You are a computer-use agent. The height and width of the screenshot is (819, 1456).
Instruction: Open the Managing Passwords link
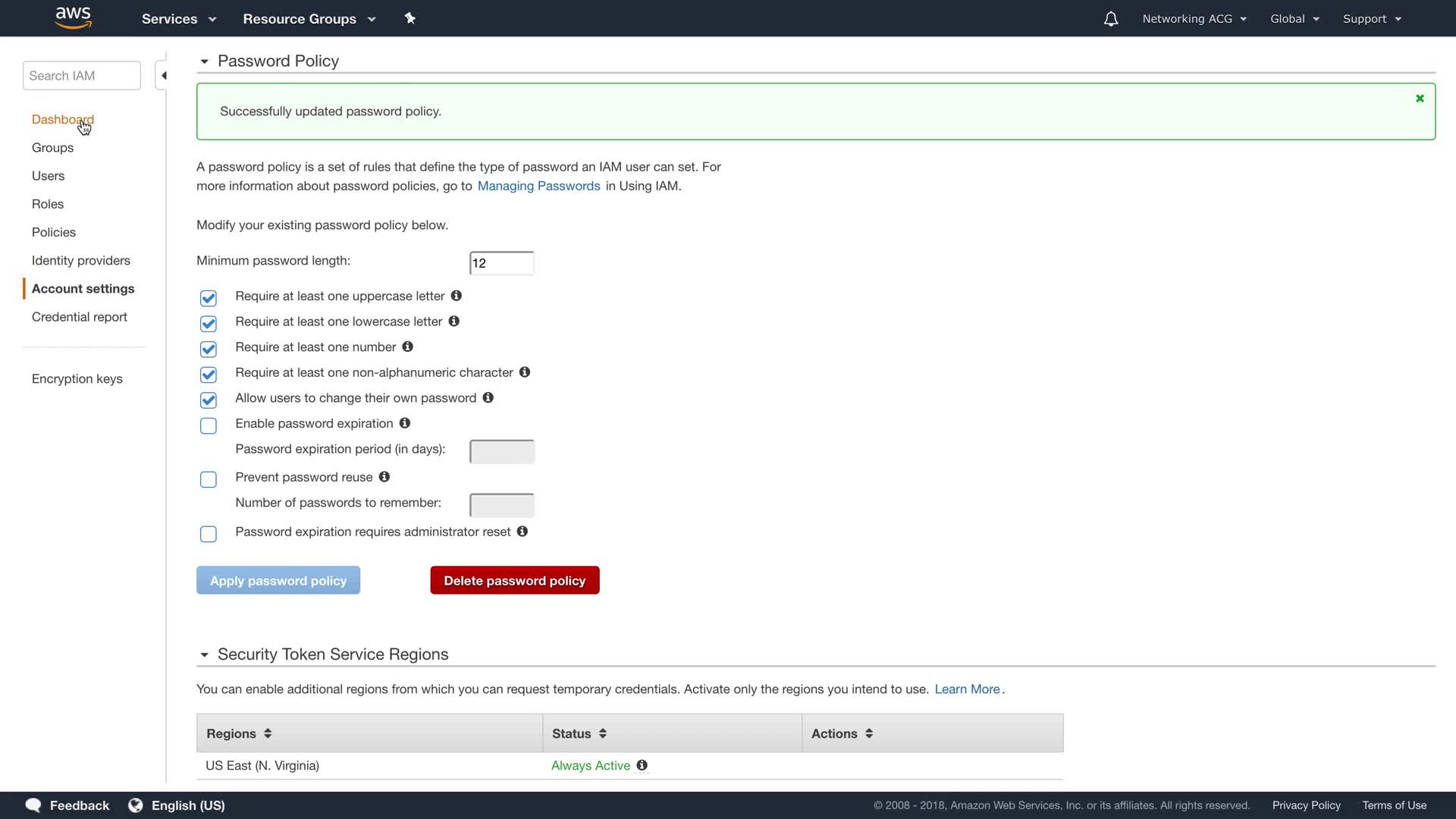(x=538, y=186)
